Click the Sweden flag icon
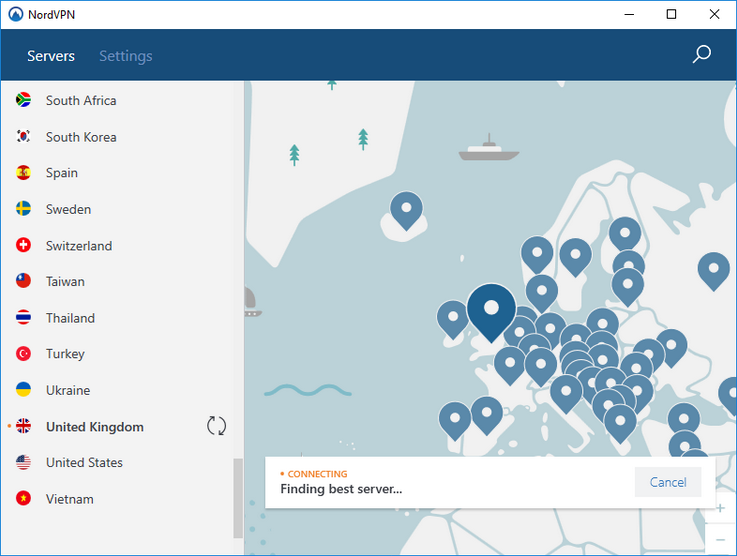Viewport: 737px width, 556px height. pyautogui.click(x=23, y=209)
